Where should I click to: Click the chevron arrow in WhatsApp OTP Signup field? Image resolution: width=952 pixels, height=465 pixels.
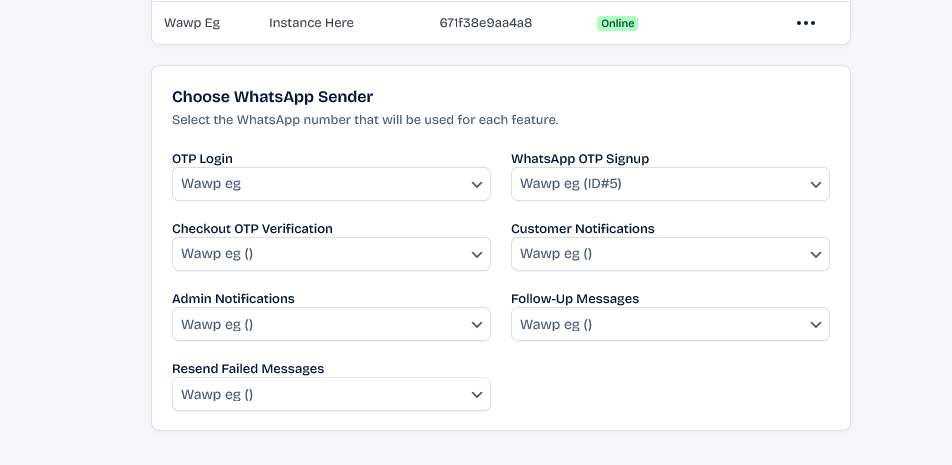[x=815, y=185]
